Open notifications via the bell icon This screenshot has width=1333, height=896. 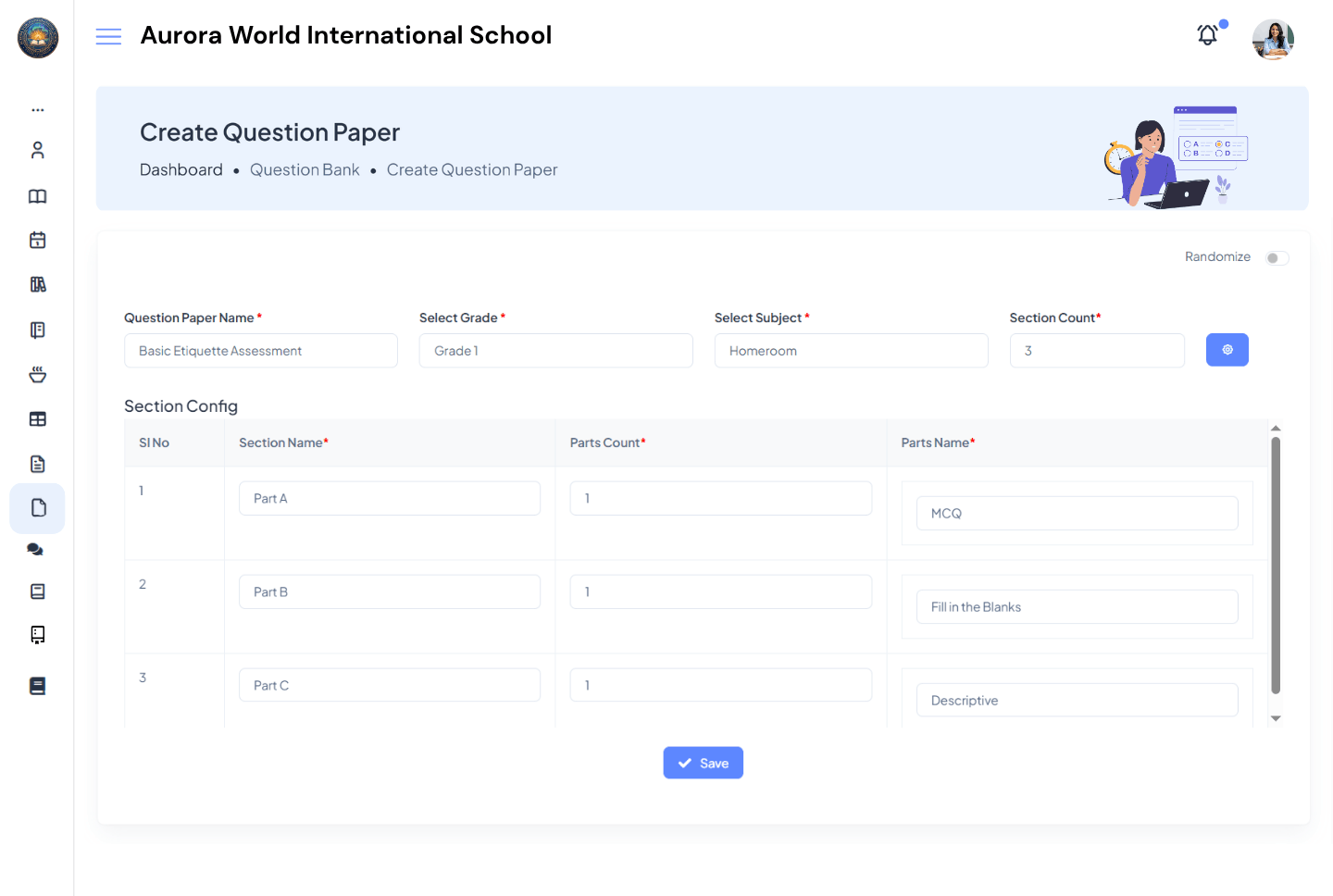click(1207, 34)
